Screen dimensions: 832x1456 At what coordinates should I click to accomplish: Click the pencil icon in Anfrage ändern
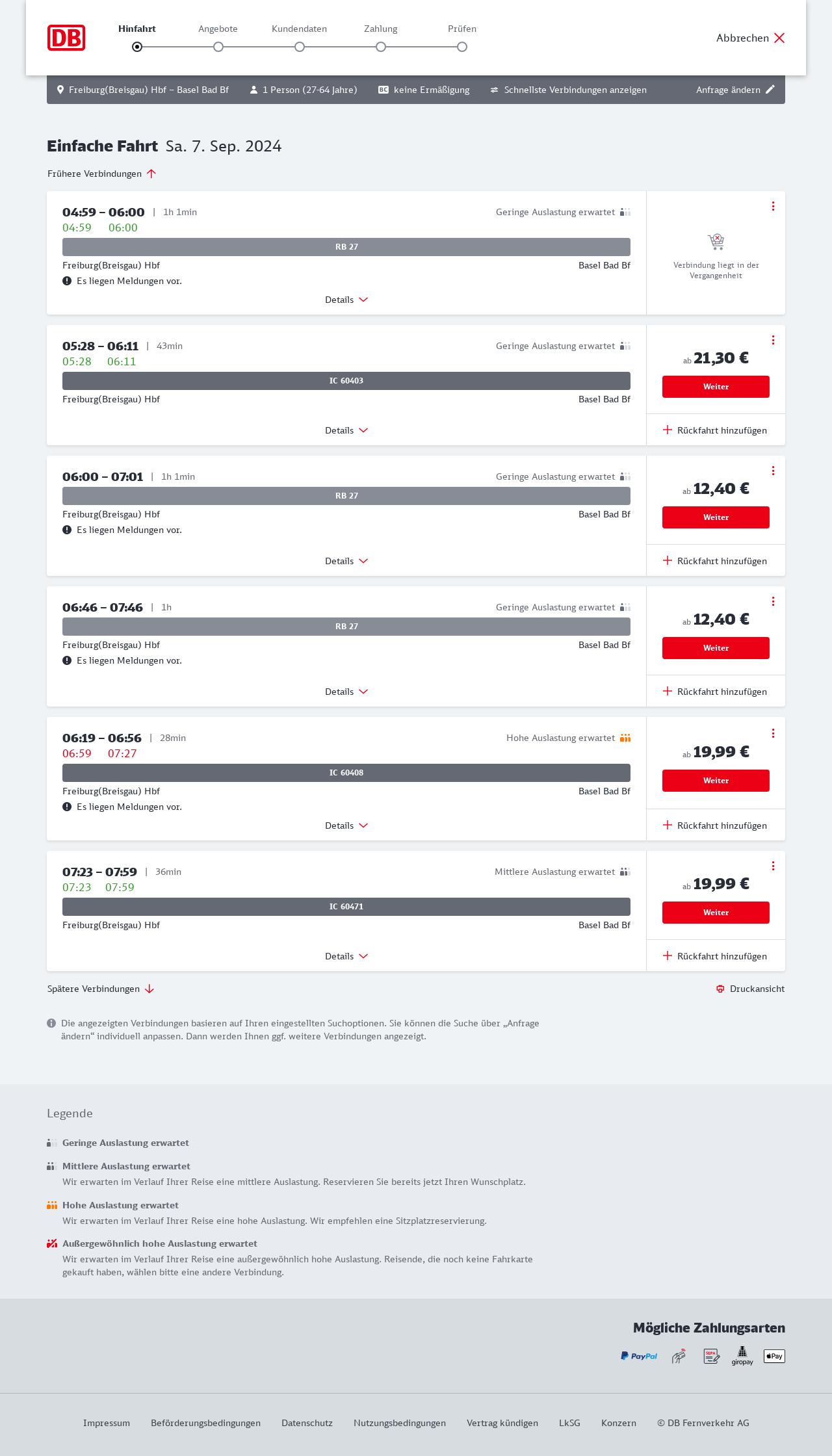[x=770, y=90]
